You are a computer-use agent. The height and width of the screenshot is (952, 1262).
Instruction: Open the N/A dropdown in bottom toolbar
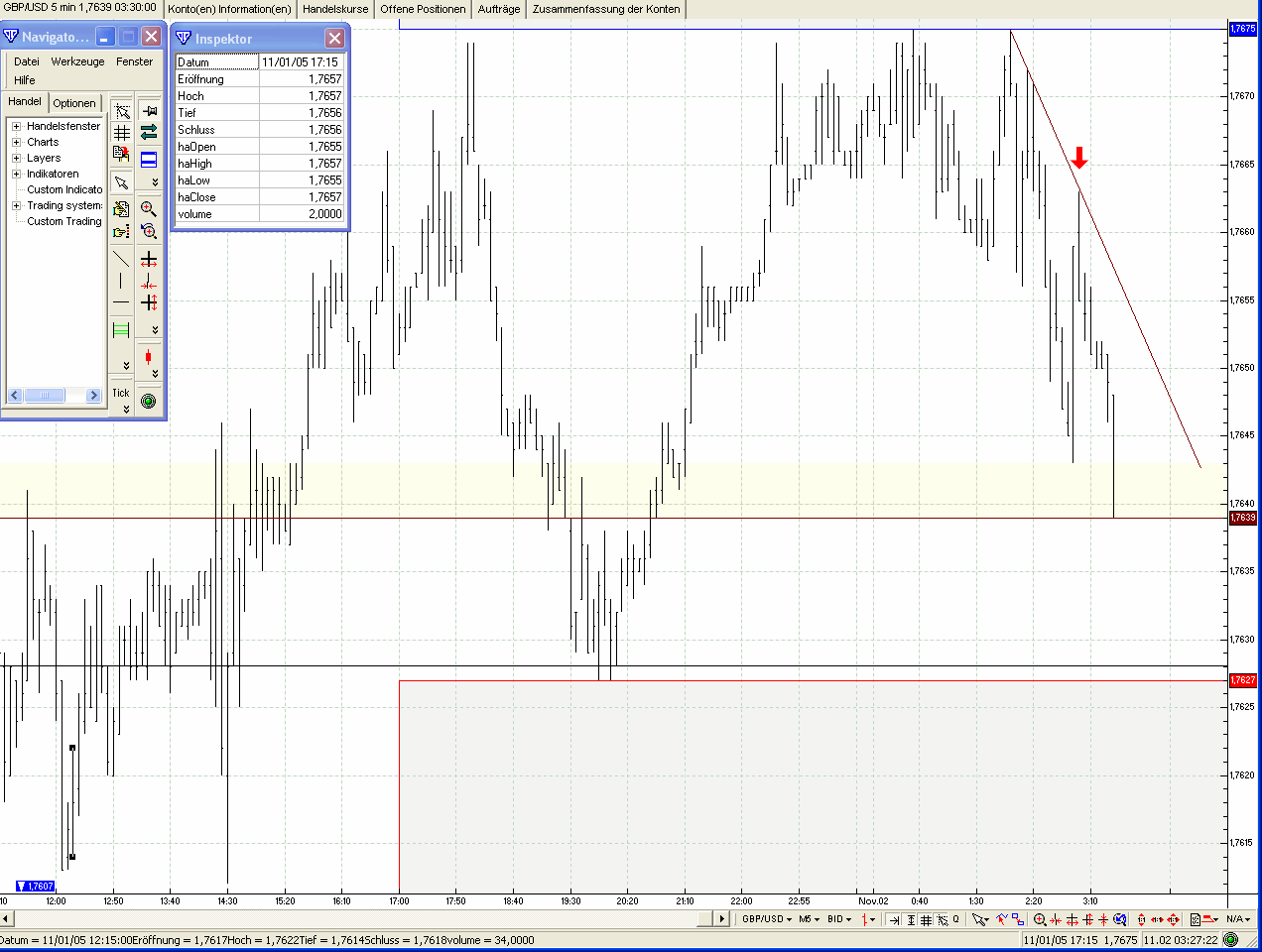pyautogui.click(x=1237, y=919)
